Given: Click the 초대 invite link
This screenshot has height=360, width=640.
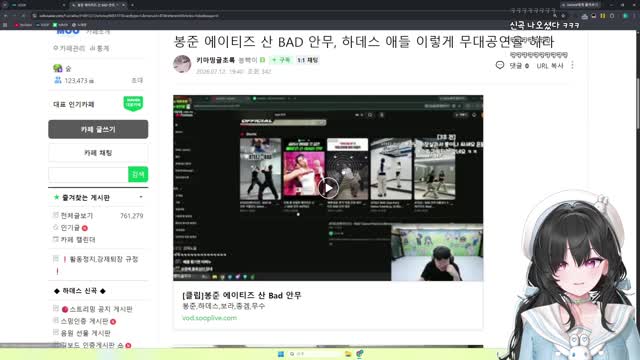Looking at the screenshot, I should point(137,80).
